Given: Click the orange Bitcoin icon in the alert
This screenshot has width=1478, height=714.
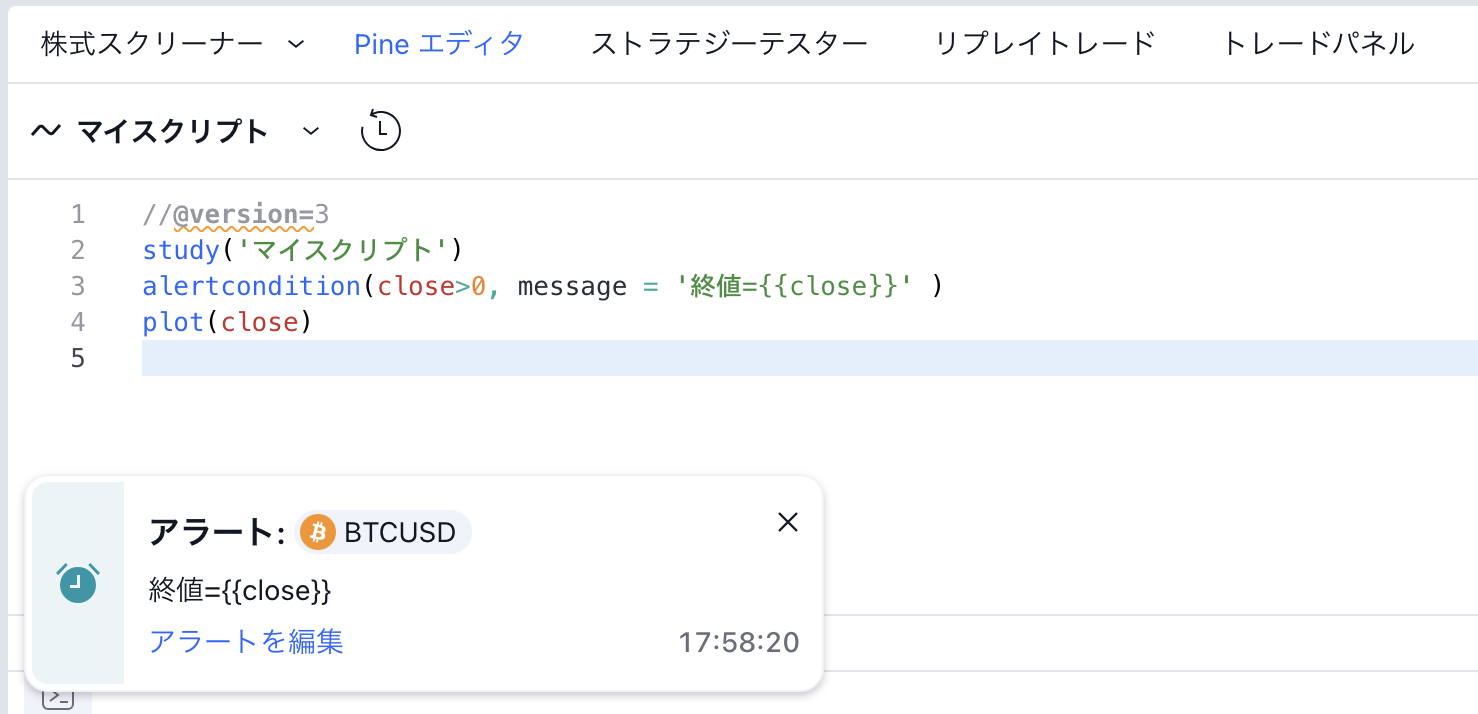Looking at the screenshot, I should pyautogui.click(x=317, y=532).
